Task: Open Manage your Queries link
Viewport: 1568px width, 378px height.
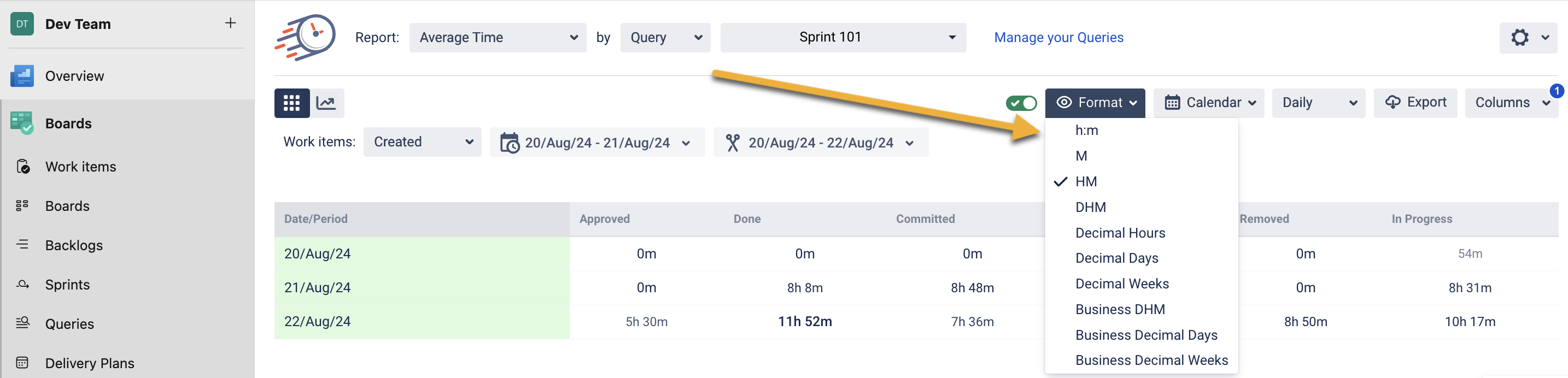Action: pyautogui.click(x=1058, y=38)
